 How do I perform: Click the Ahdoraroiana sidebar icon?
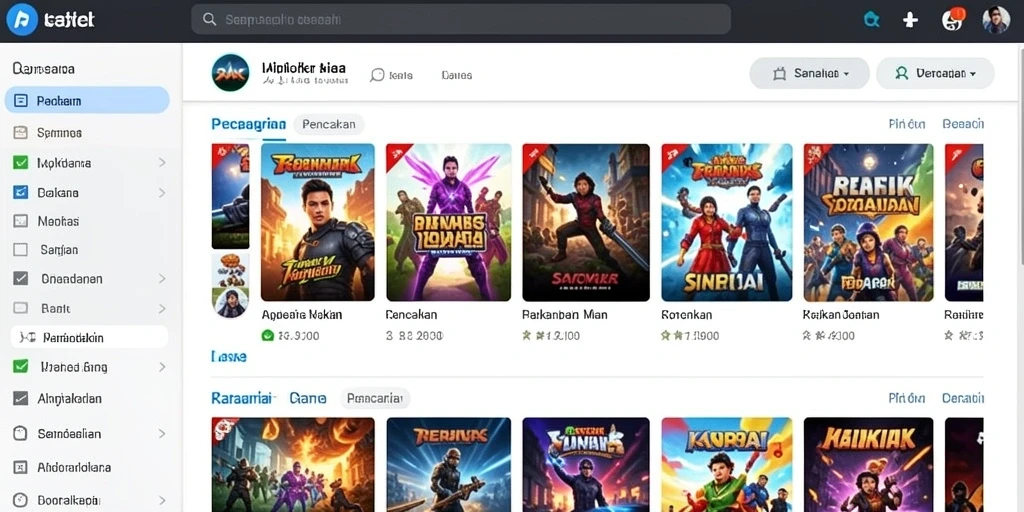point(21,467)
